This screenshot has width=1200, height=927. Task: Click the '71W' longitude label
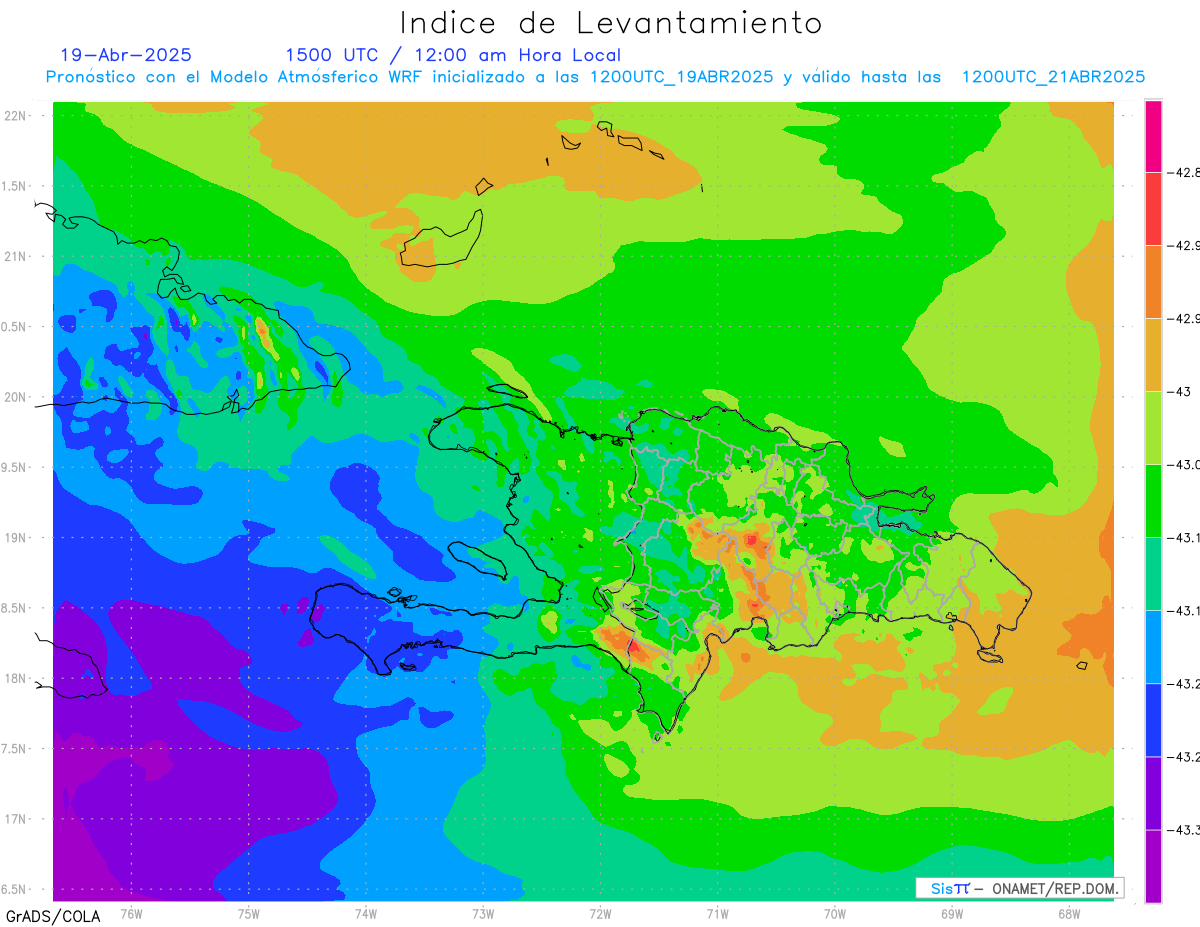coord(718,914)
